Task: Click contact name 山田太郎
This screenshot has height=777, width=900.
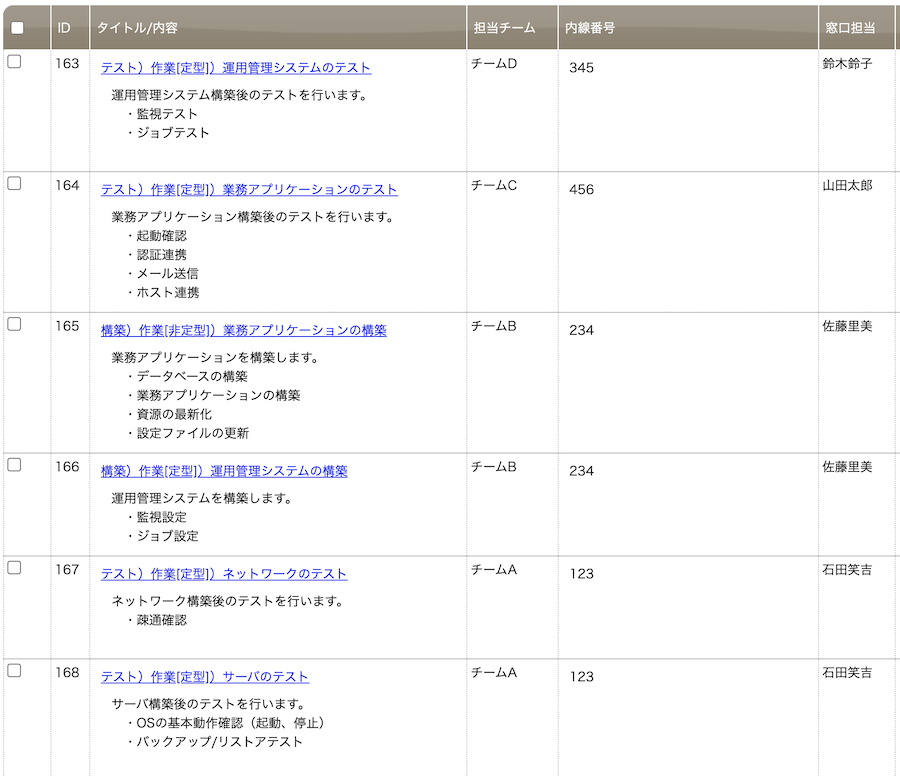Action: (x=847, y=185)
